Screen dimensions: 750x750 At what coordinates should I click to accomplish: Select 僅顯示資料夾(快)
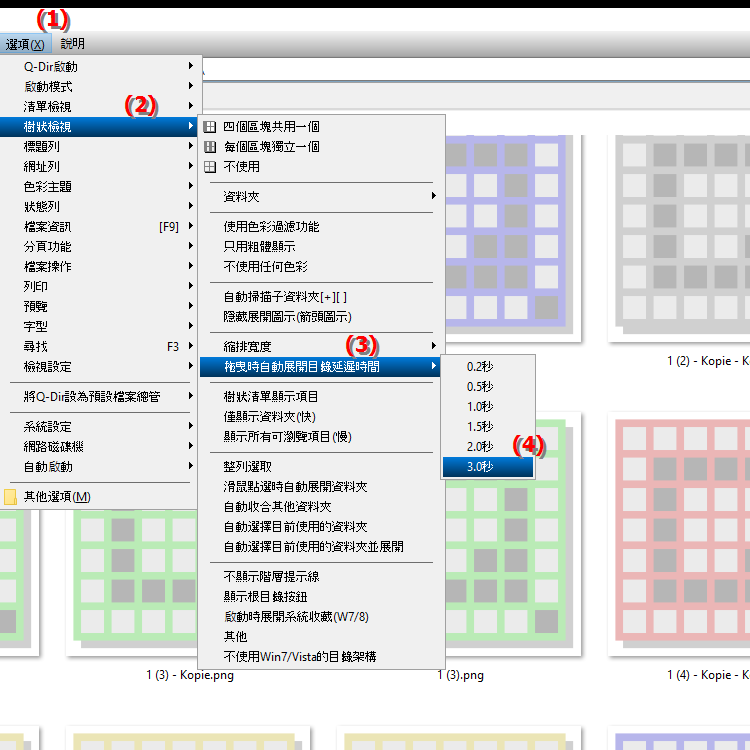point(322,417)
